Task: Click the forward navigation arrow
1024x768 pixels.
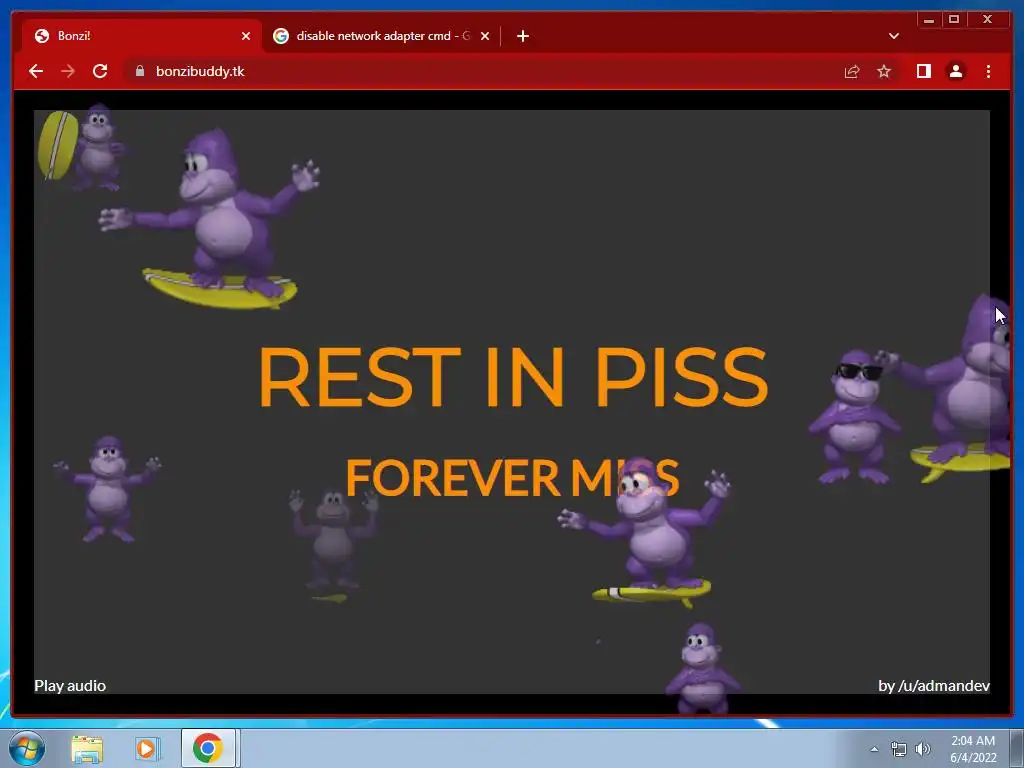Action: 68,71
